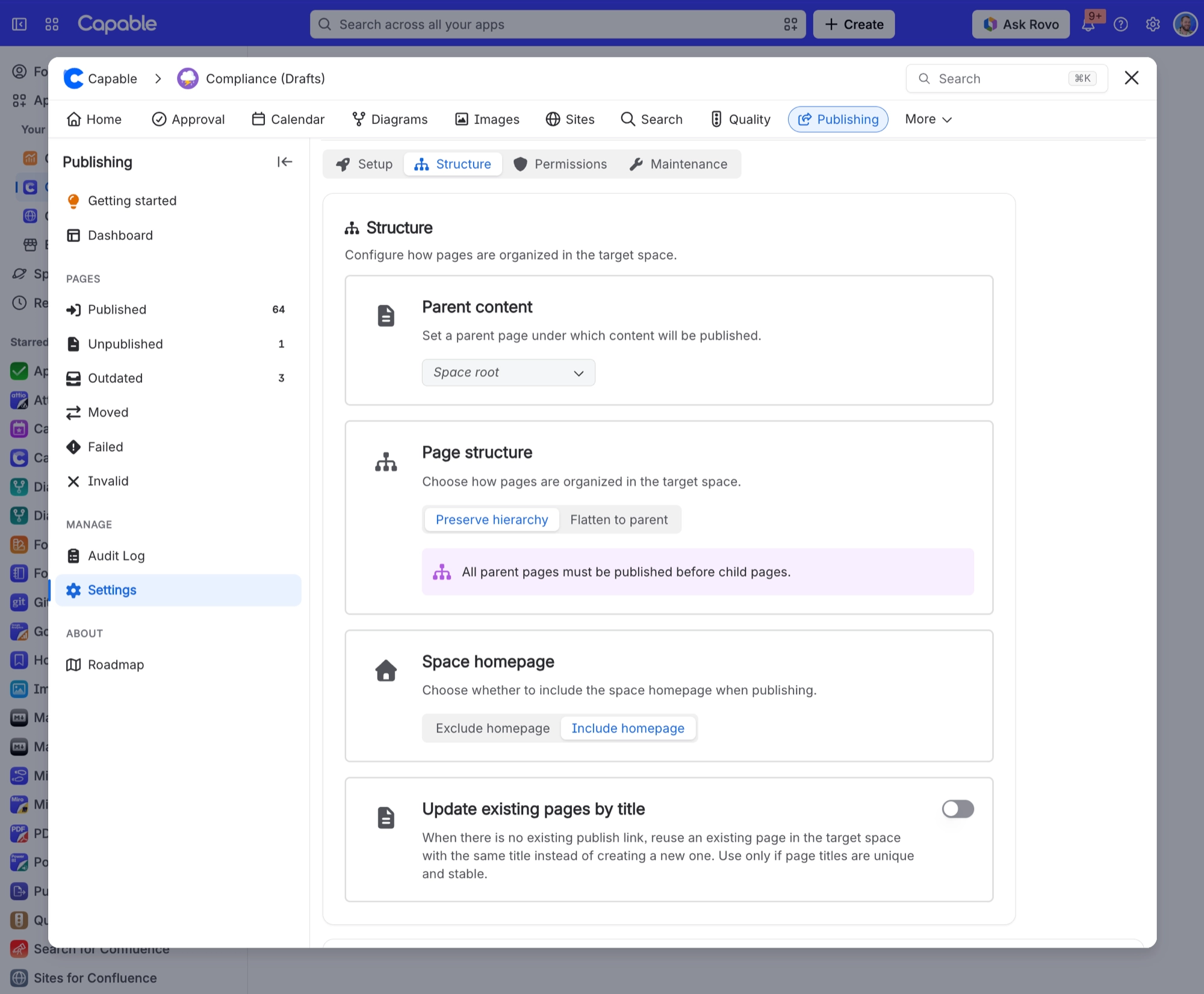Click the Capable logo in breadcrumb

pyautogui.click(x=73, y=78)
